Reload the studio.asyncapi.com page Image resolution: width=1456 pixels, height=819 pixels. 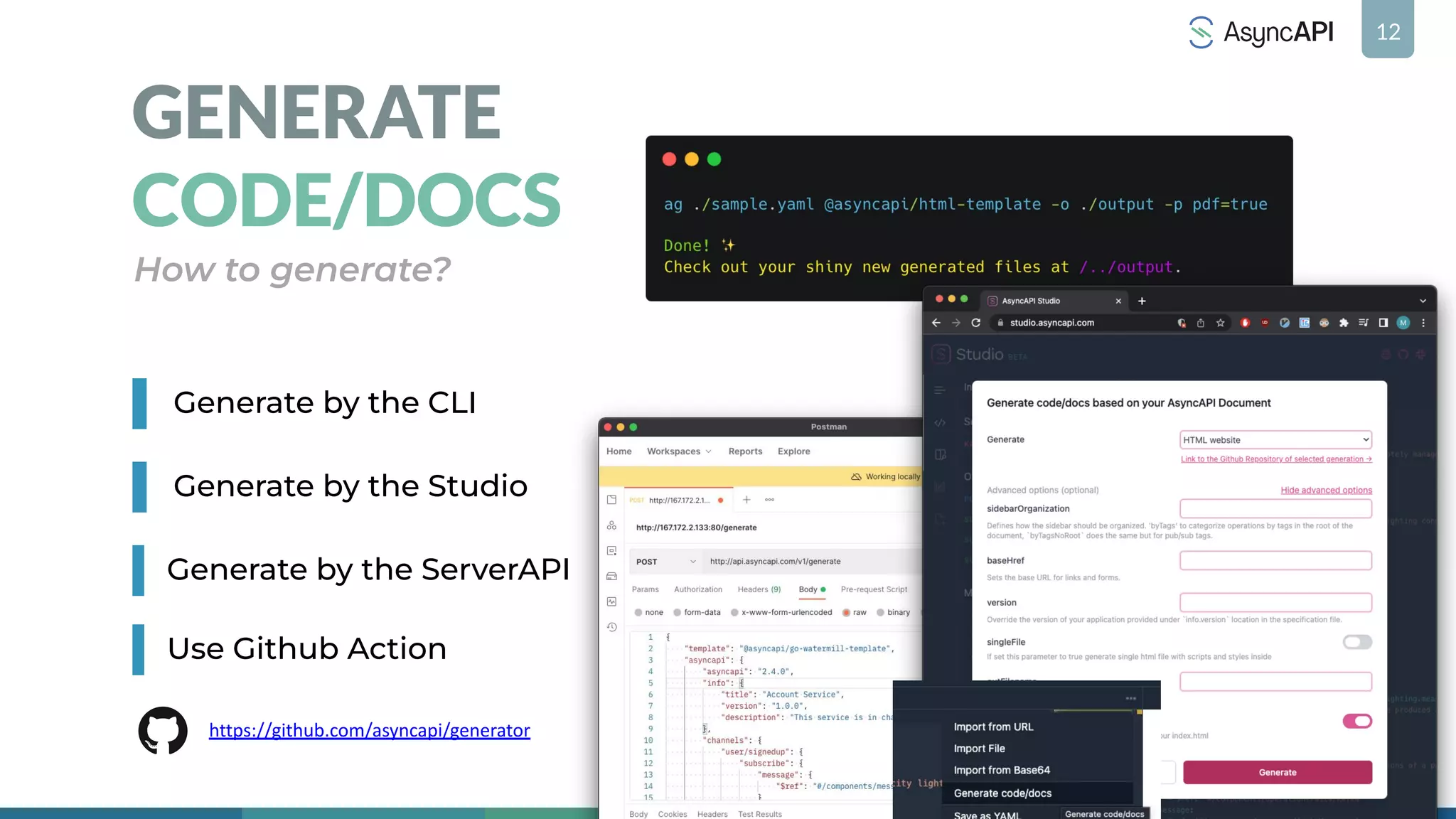click(976, 323)
